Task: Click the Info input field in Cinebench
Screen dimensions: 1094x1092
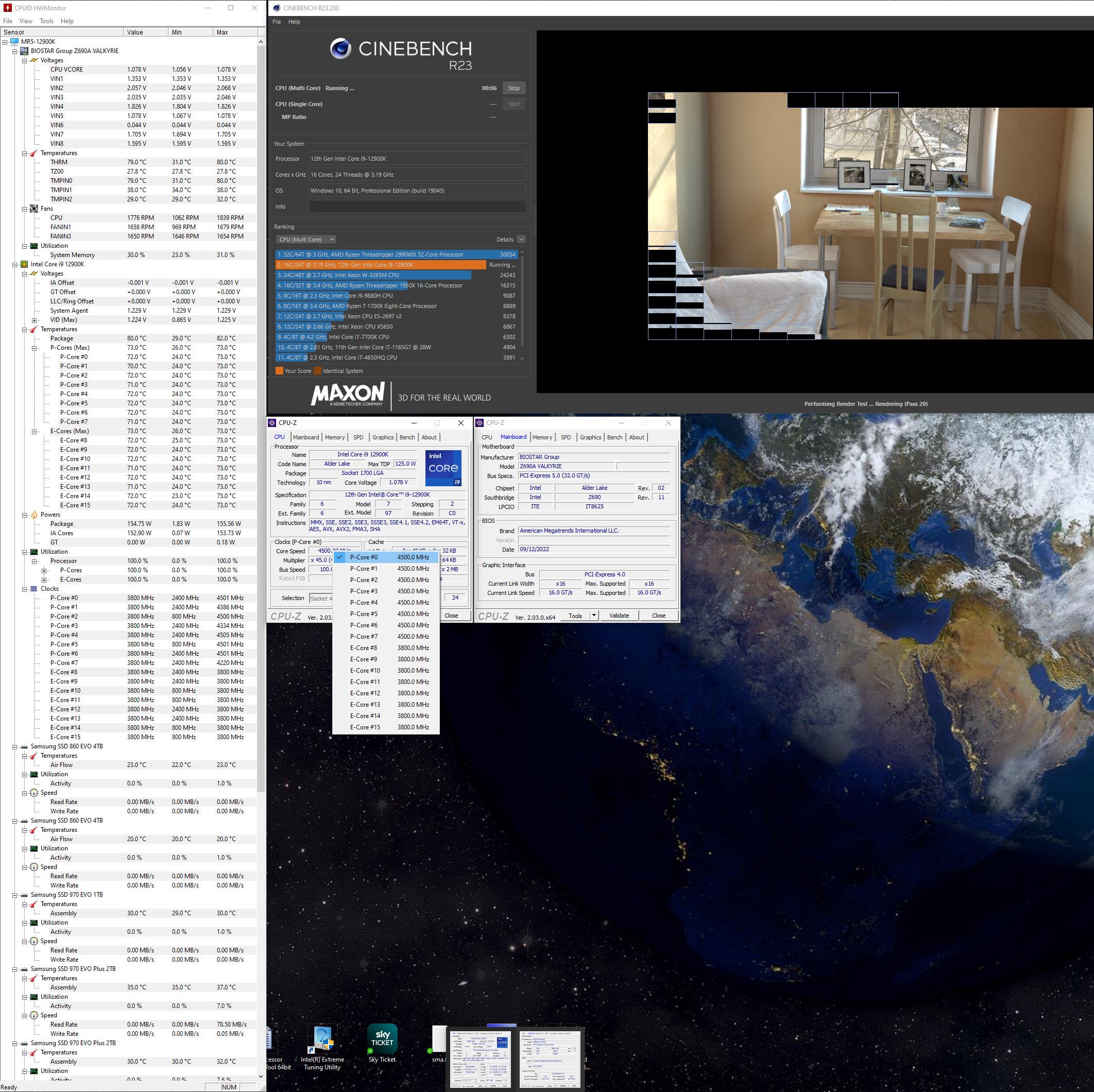Action: pos(417,207)
